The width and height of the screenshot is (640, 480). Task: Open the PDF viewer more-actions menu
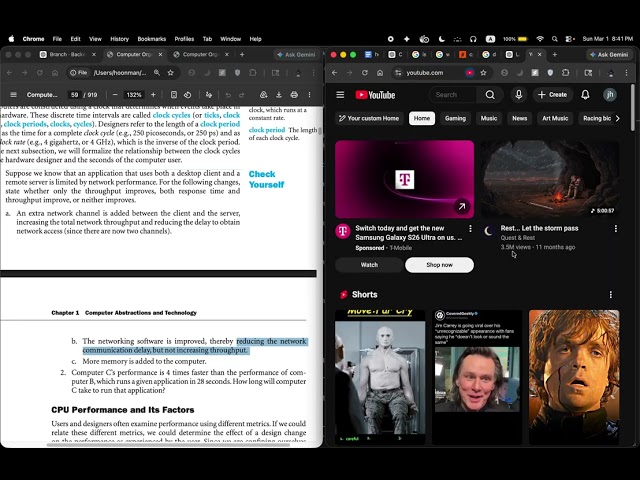(309, 95)
